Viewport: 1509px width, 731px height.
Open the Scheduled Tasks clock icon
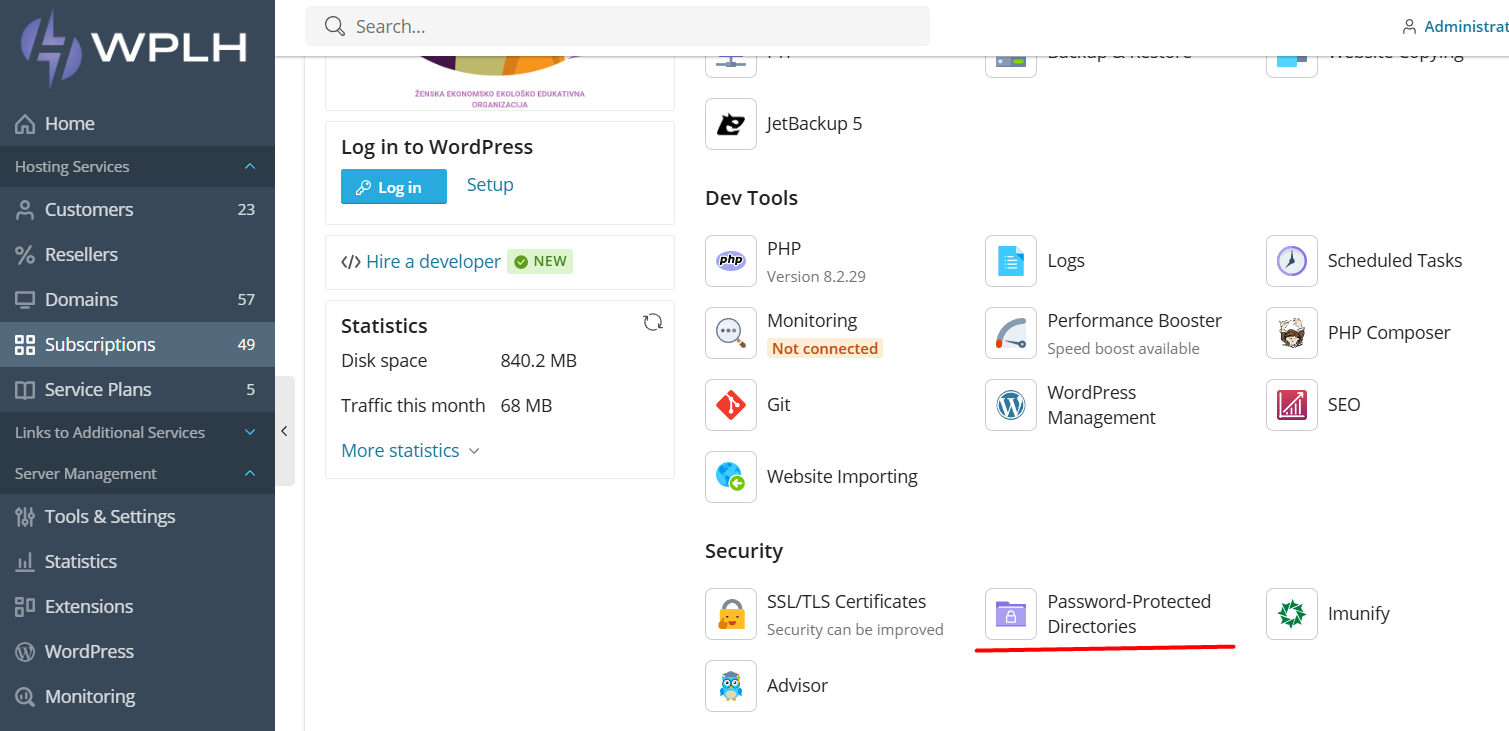point(1292,261)
